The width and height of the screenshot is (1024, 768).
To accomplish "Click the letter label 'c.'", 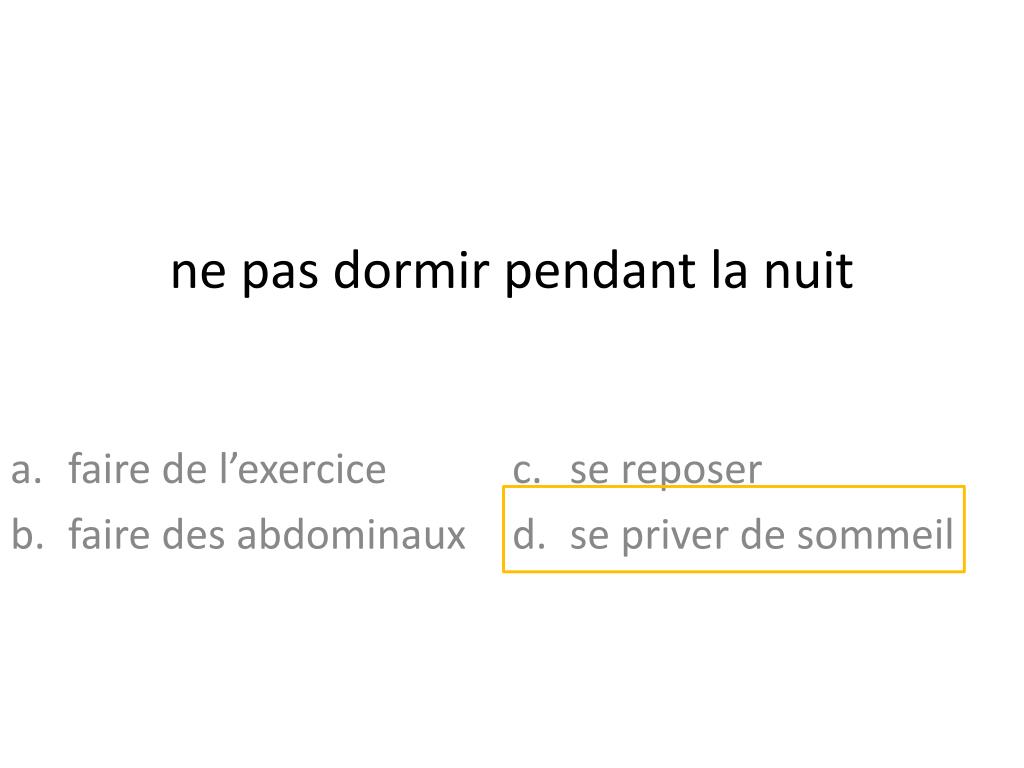I will pos(527,470).
